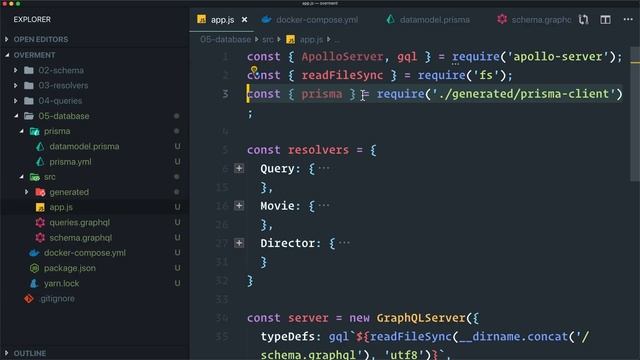Image resolution: width=640 pixels, height=360 pixels.
Task: Click the JS icon in the breadcrumb bar
Action: (290, 40)
